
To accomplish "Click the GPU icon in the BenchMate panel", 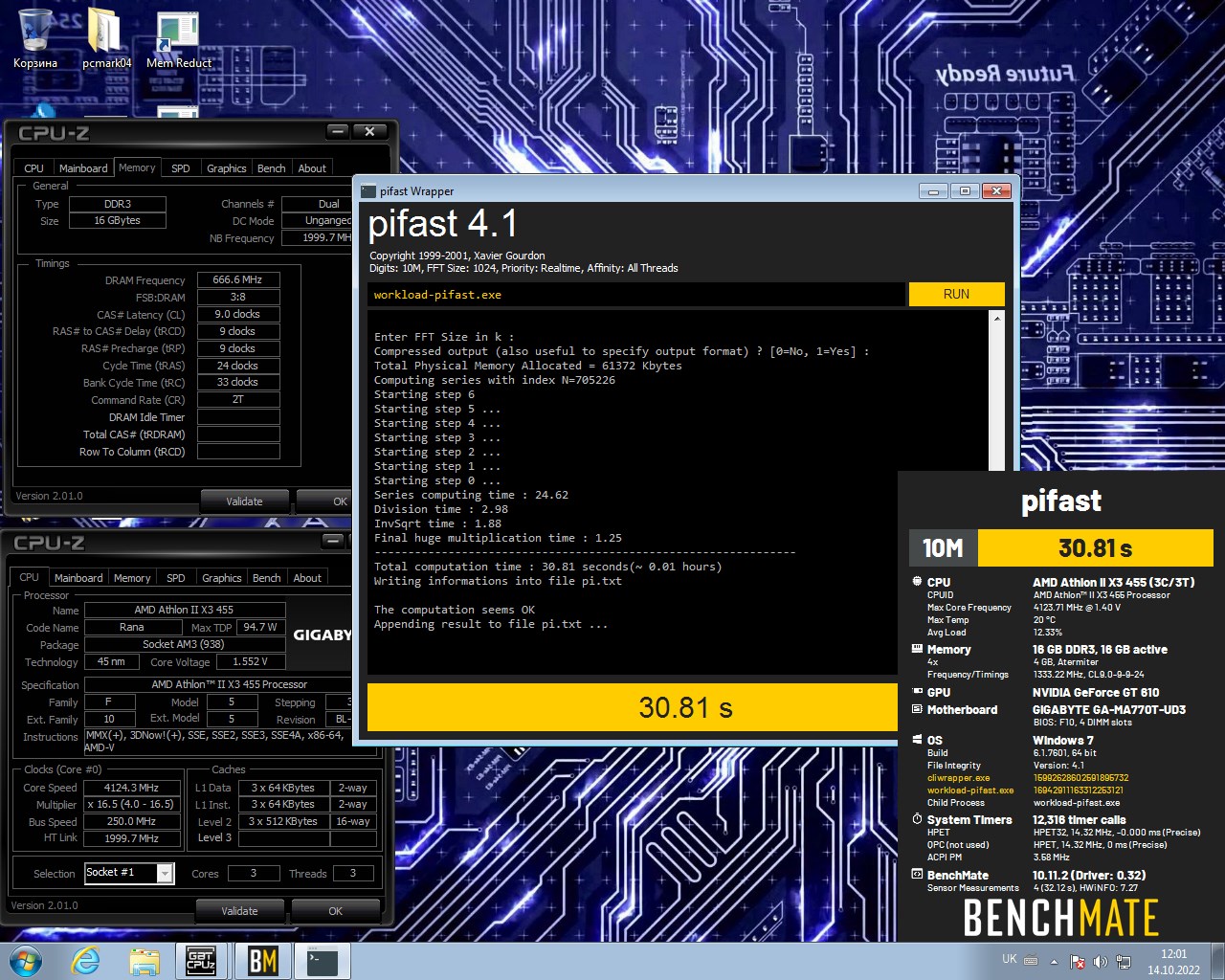I will click(917, 692).
